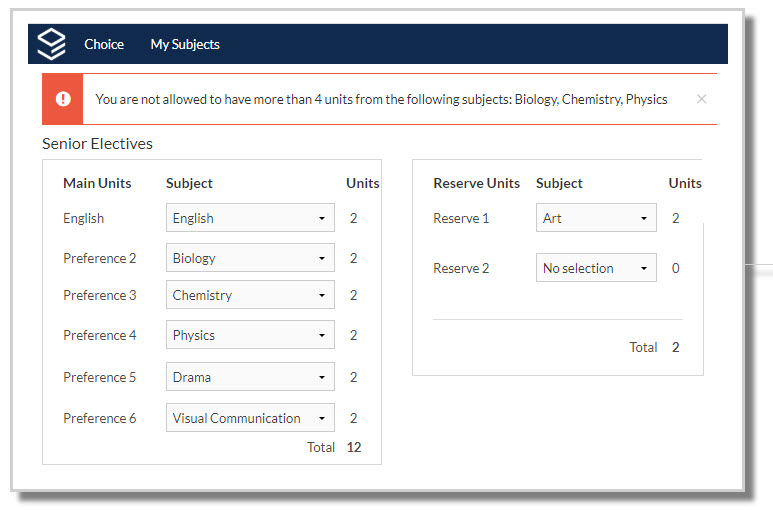Image resolution: width=773 pixels, height=510 pixels.
Task: Open the English subject dropdown
Action: (250, 218)
